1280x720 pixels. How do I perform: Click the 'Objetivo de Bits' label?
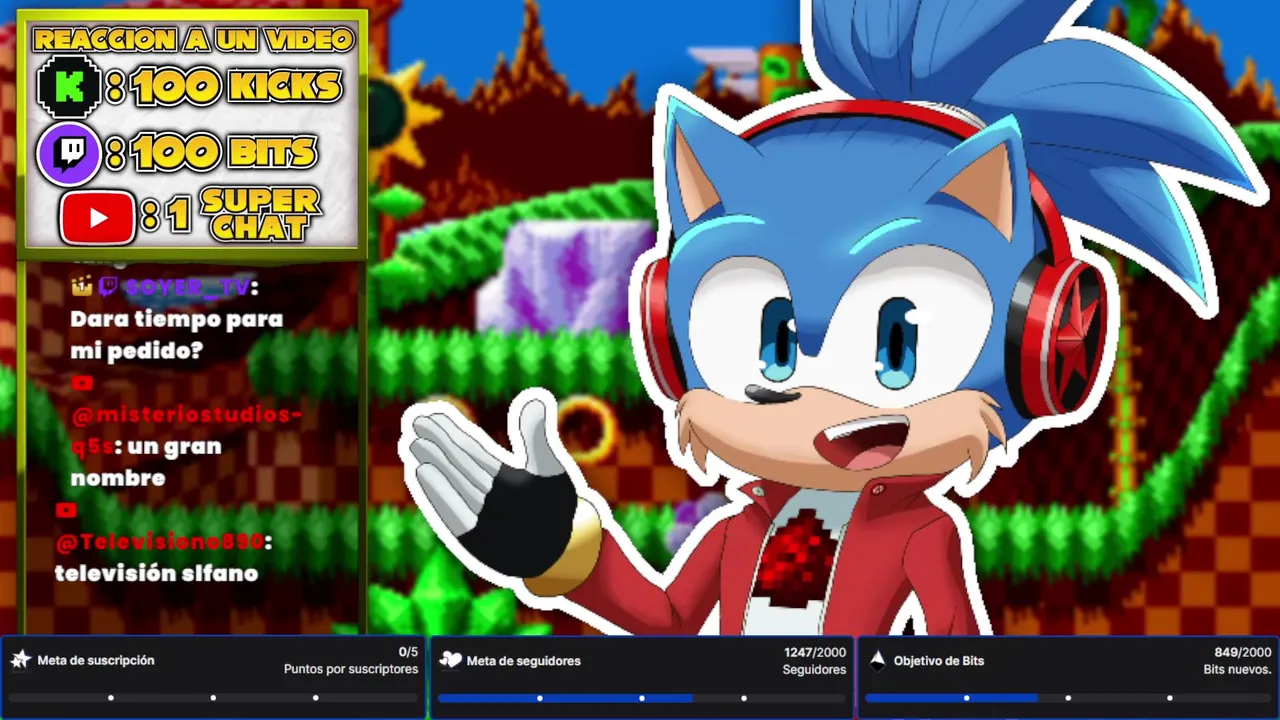pyautogui.click(x=939, y=661)
